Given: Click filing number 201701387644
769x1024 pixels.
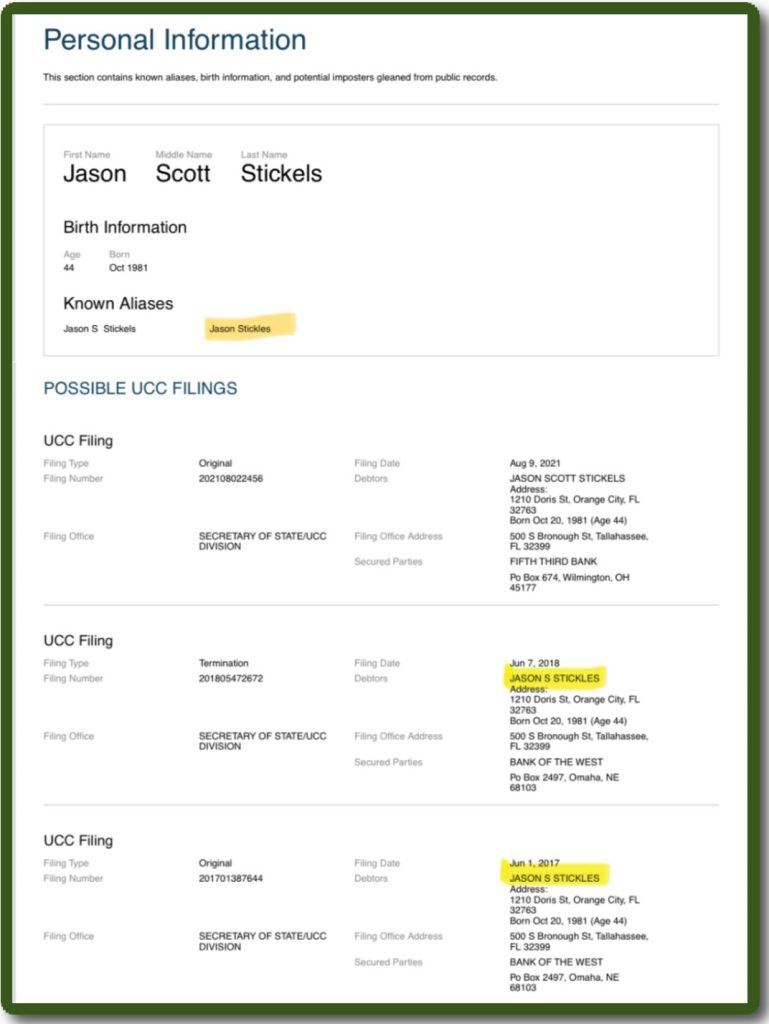Looking at the screenshot, I should click(x=231, y=878).
